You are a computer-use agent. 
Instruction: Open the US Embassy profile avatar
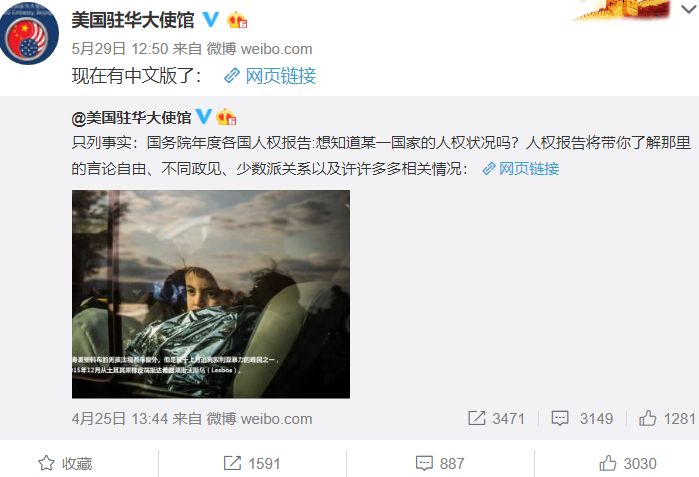[29, 34]
